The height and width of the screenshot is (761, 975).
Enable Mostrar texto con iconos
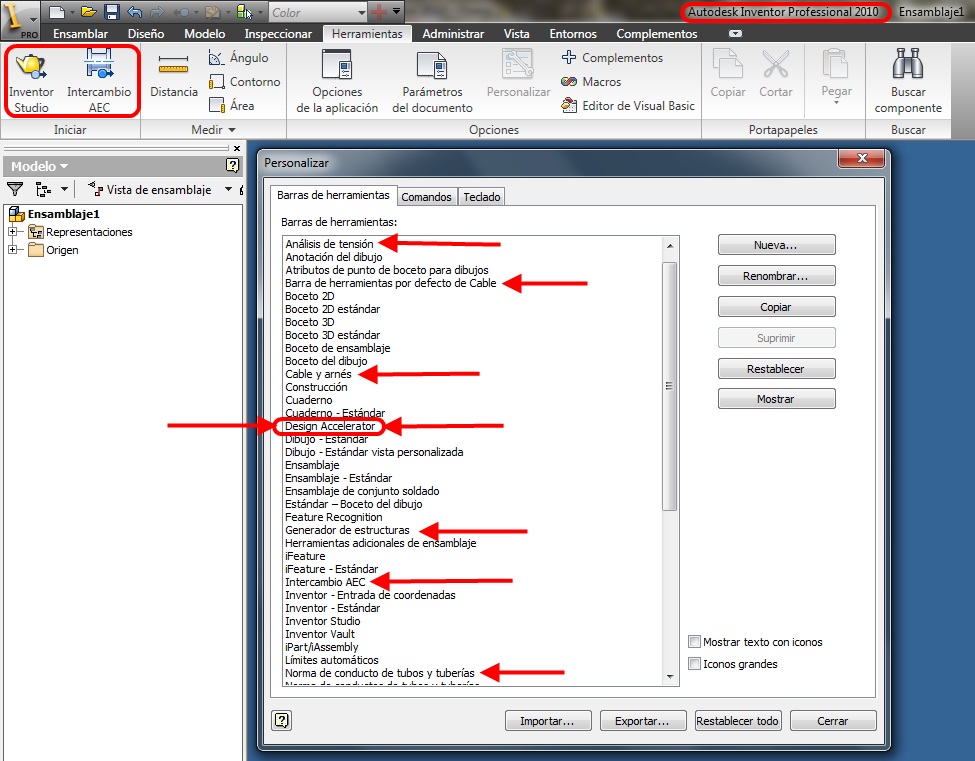(695, 642)
